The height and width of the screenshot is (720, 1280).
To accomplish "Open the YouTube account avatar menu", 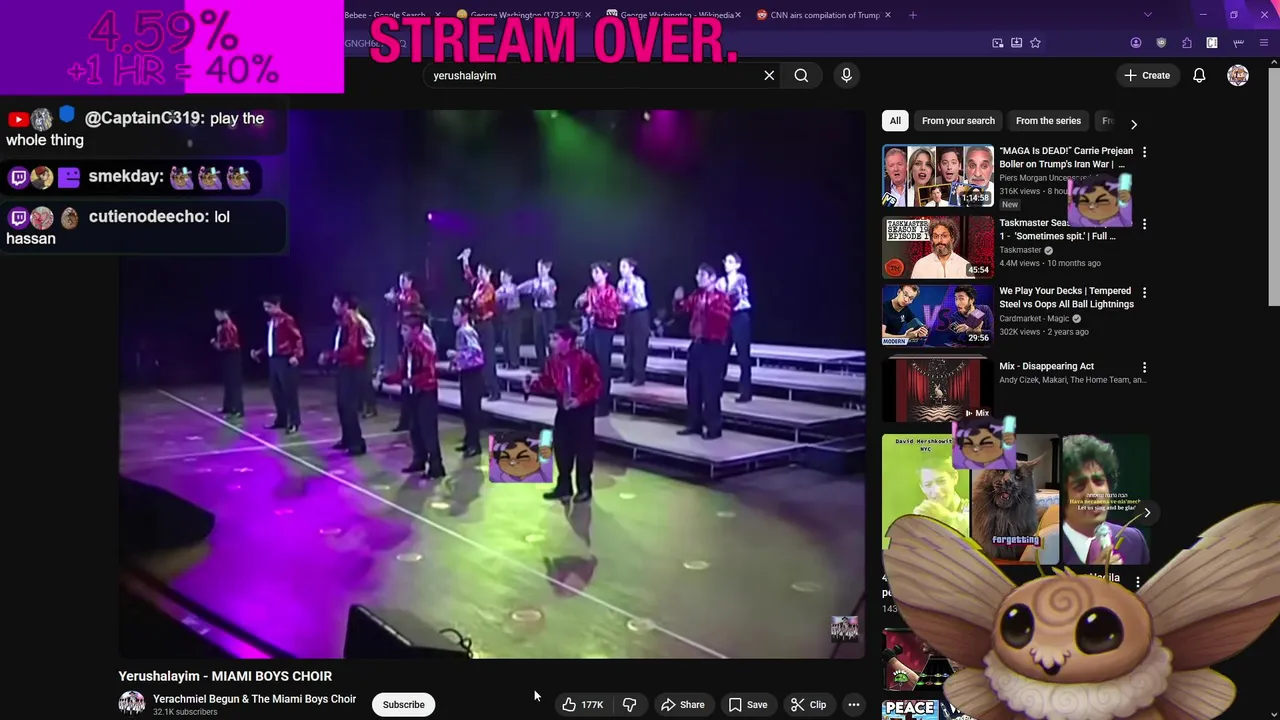I will coord(1238,75).
